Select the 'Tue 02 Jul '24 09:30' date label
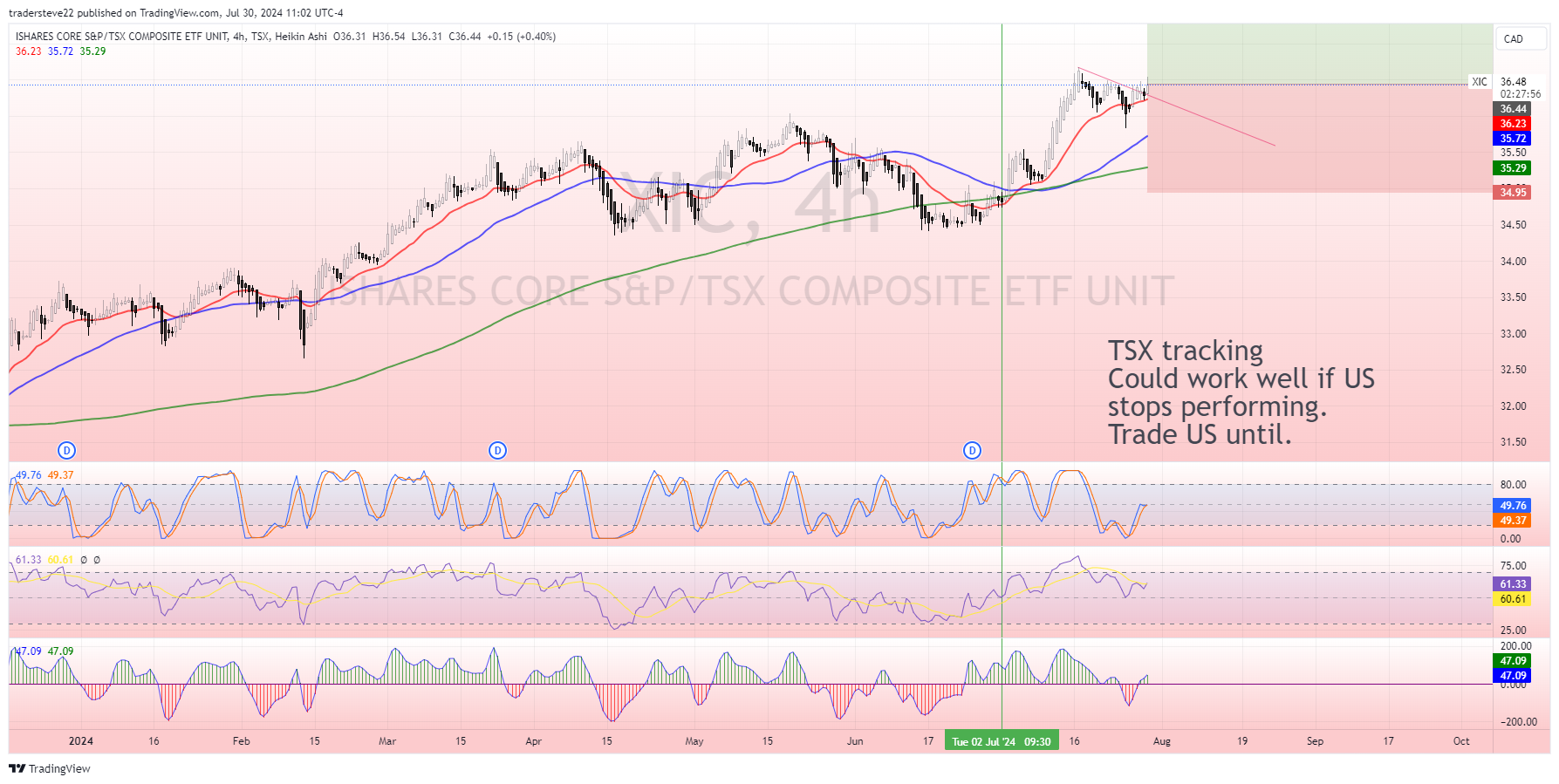Viewport: 1559px width, 784px height. (1002, 741)
